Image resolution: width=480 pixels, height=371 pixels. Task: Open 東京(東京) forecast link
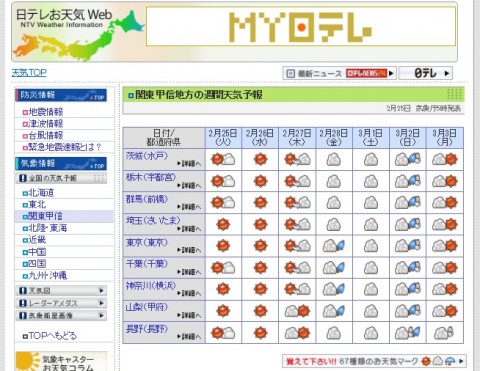(147, 242)
